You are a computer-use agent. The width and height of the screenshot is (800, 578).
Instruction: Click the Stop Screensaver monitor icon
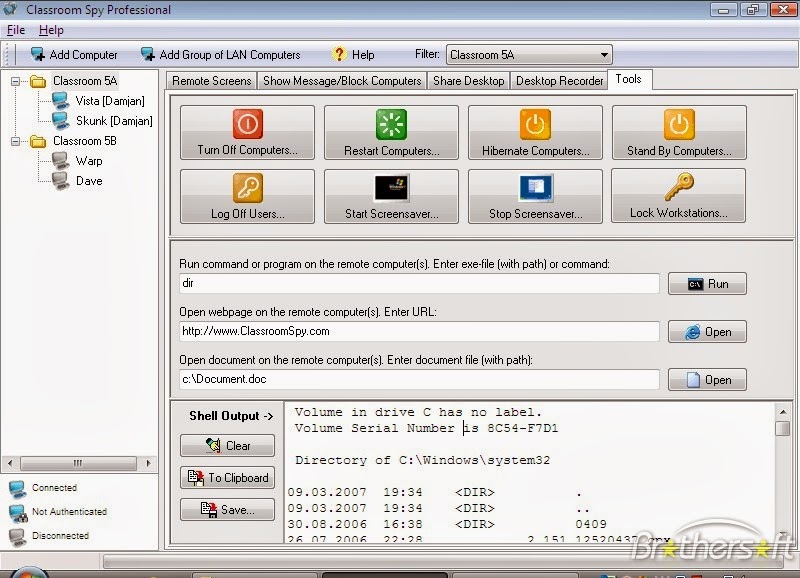[x=535, y=188]
